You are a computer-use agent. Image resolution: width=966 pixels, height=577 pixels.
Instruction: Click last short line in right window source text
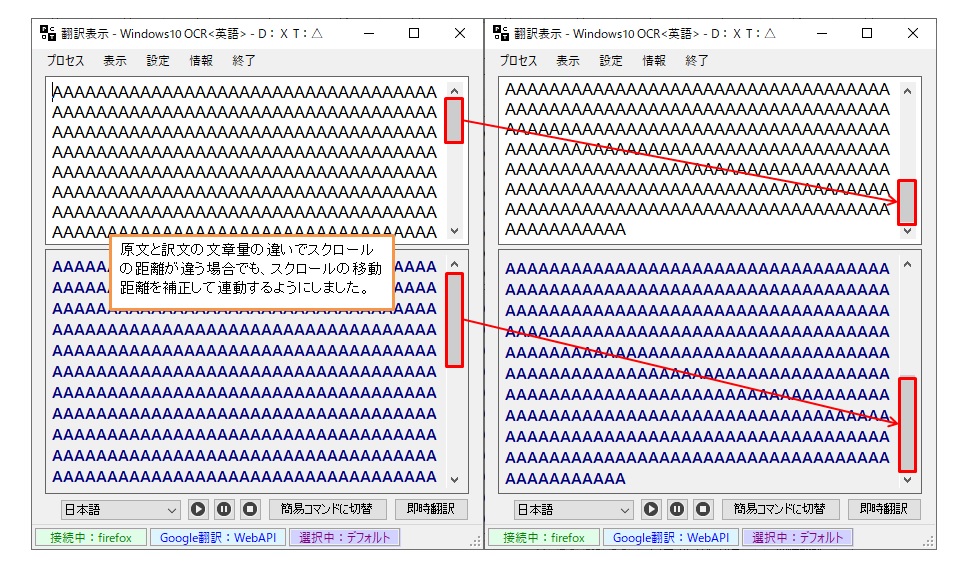pos(566,229)
